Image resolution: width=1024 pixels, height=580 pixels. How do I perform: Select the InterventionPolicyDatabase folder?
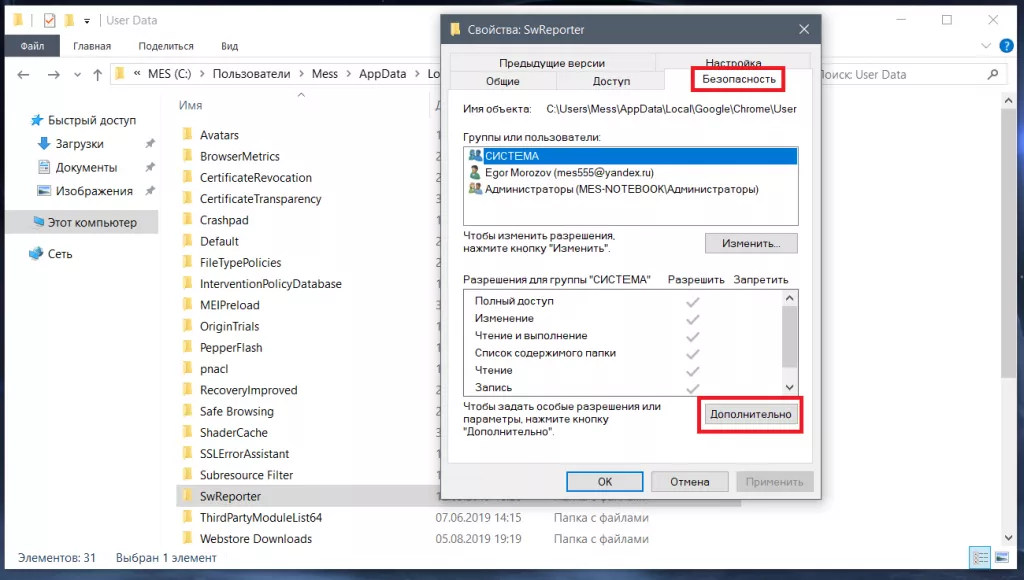(x=270, y=283)
